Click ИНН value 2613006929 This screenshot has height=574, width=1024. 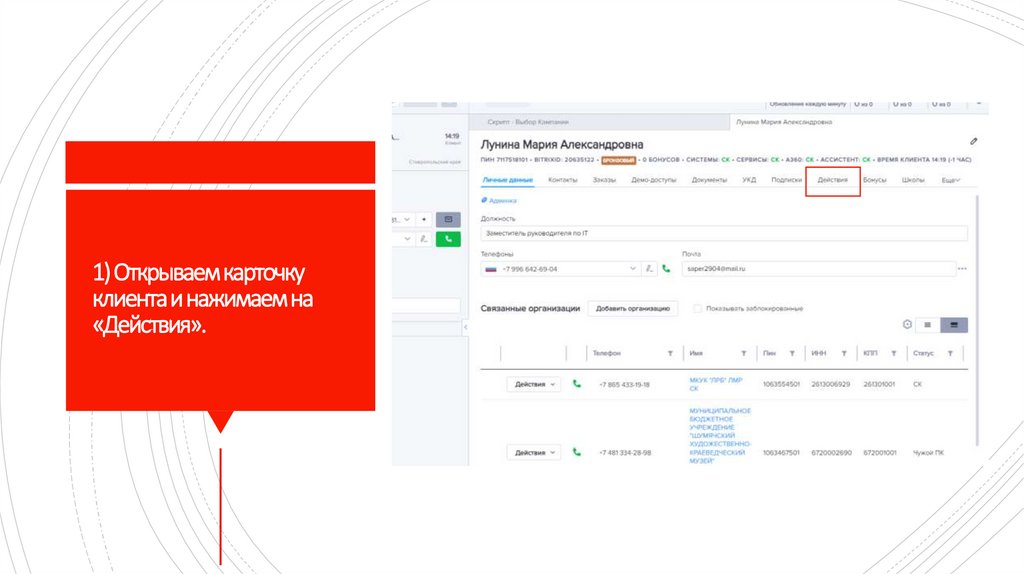pos(831,384)
